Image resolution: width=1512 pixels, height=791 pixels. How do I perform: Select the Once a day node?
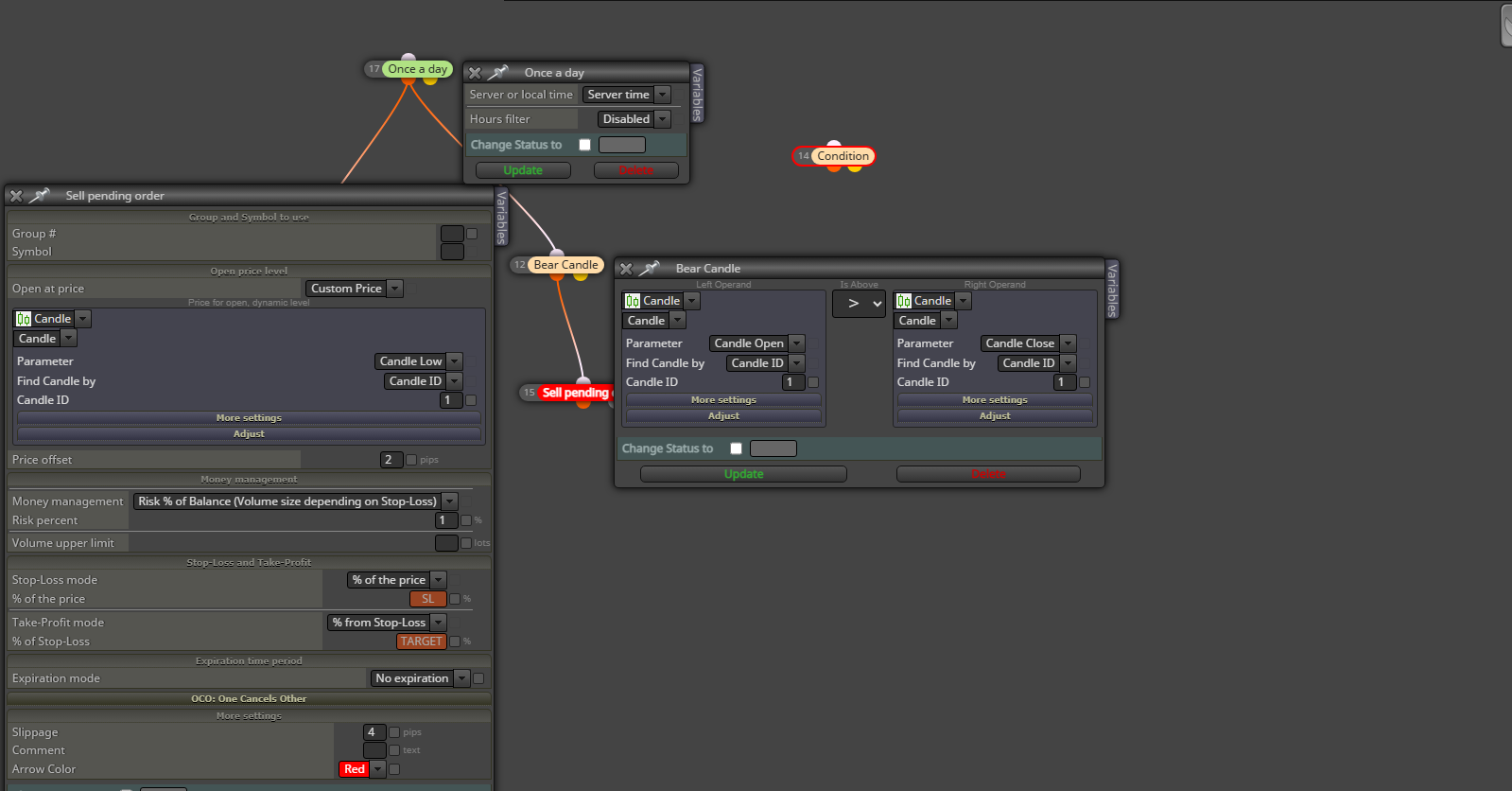tap(418, 69)
